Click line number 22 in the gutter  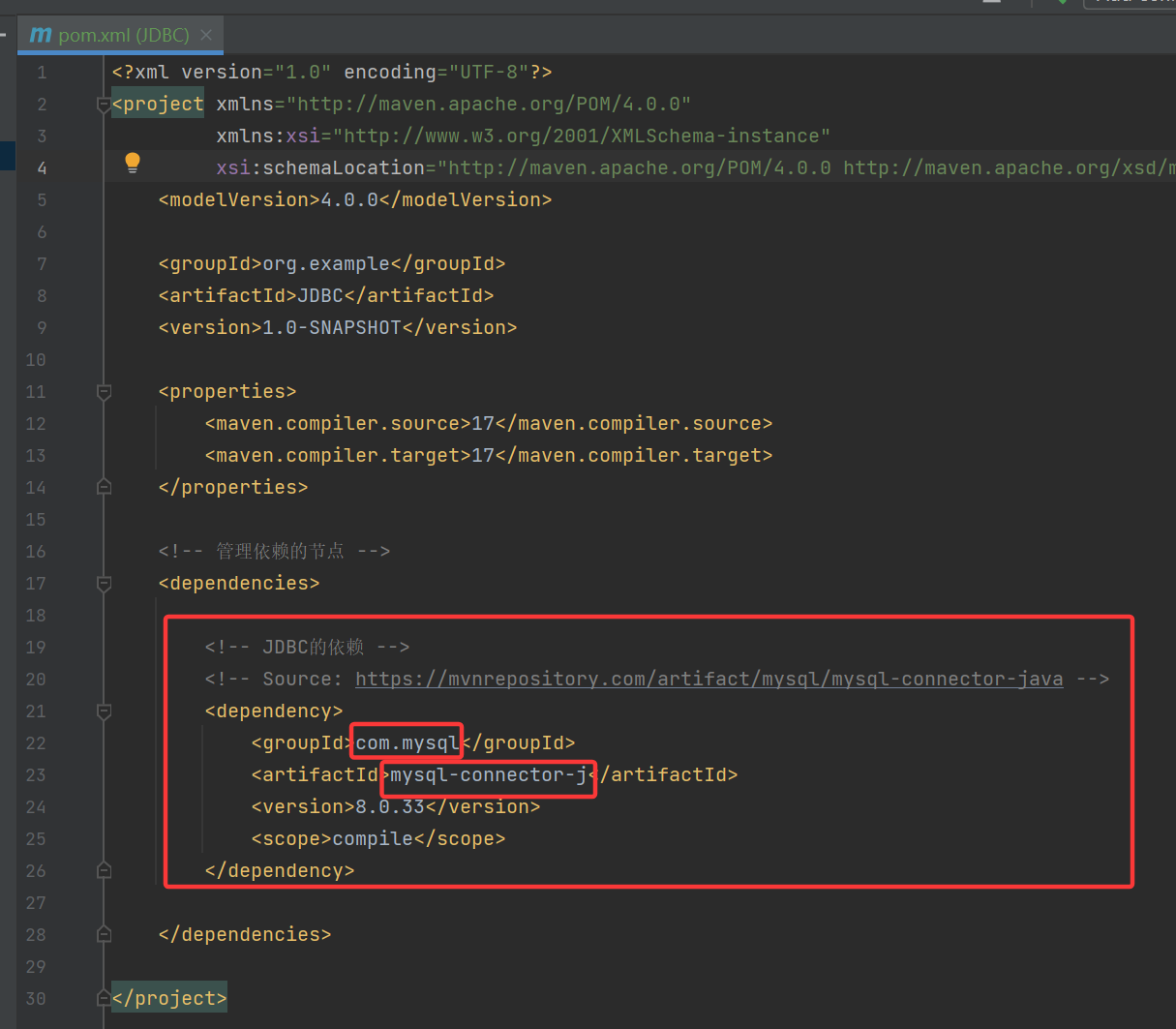tap(36, 742)
